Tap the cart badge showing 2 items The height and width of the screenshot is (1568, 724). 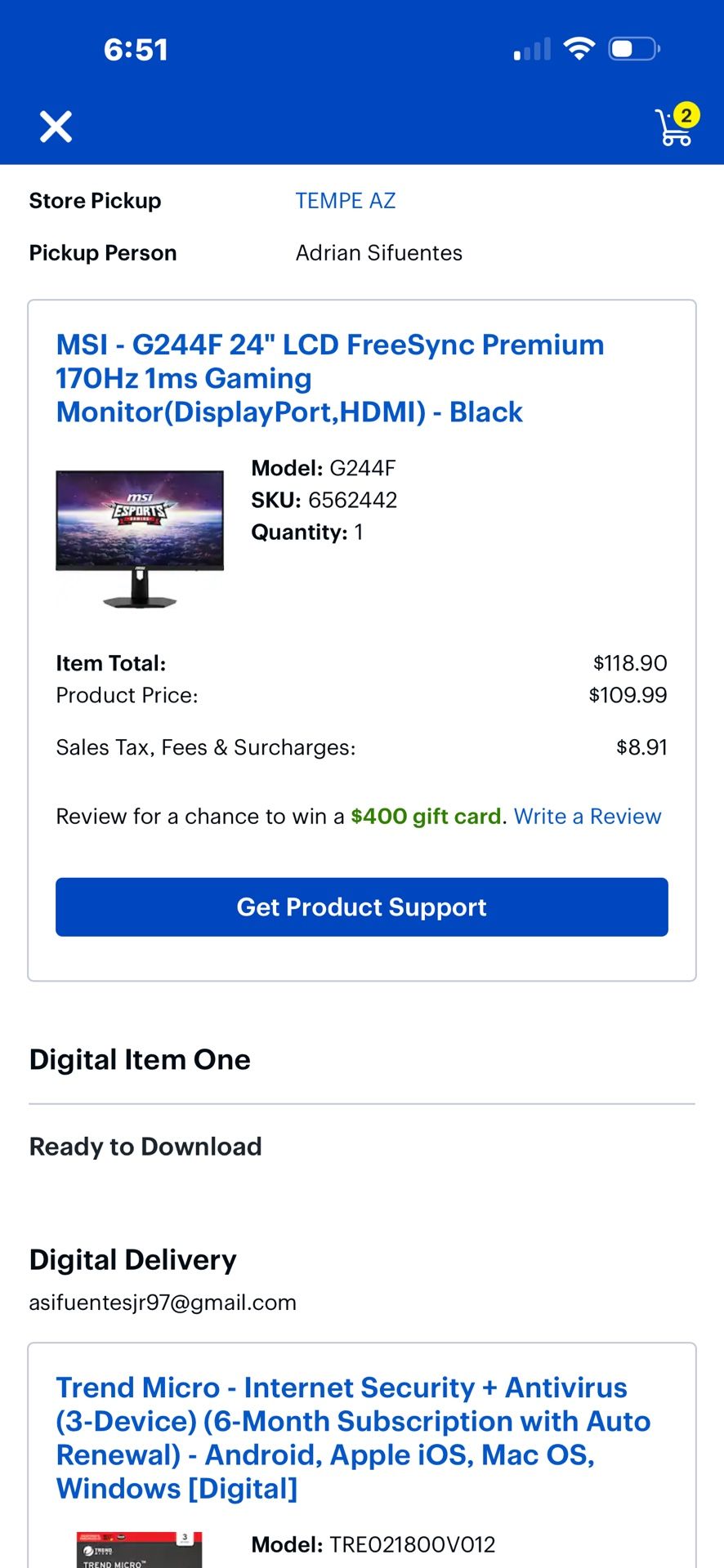tap(686, 116)
